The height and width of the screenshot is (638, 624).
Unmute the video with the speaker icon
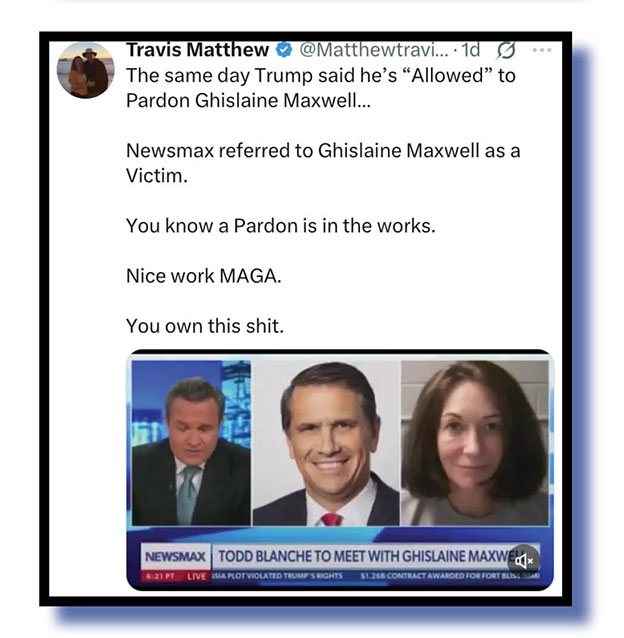coord(524,561)
